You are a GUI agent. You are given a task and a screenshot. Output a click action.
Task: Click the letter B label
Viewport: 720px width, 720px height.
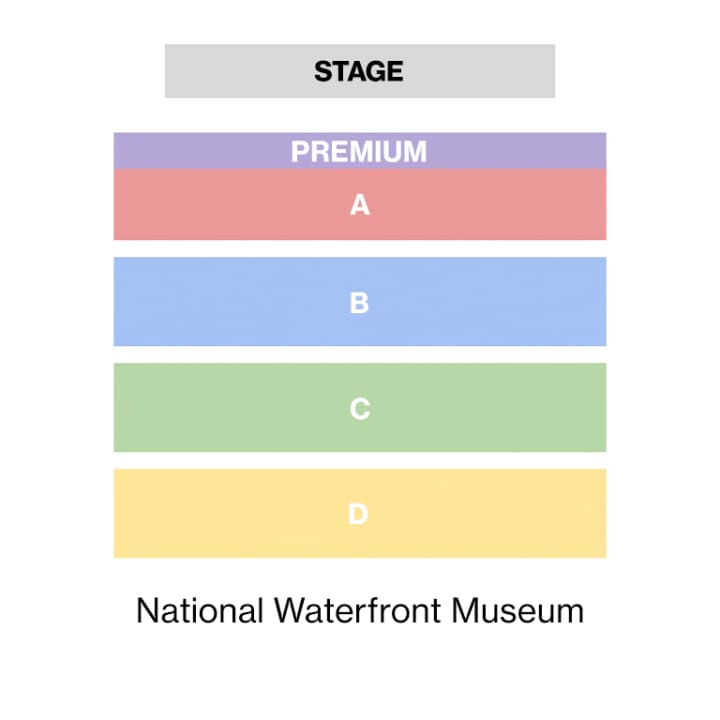click(x=359, y=303)
